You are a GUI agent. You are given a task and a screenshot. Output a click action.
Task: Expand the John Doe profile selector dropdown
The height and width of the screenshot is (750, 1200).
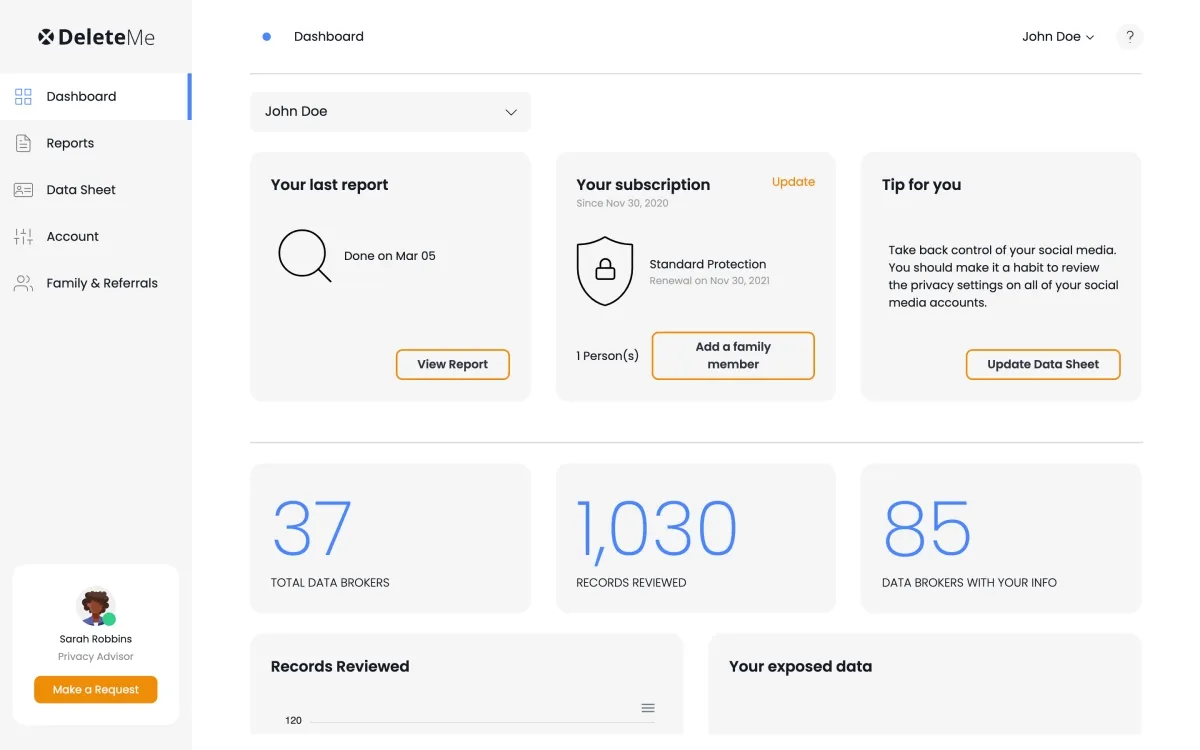click(x=390, y=112)
